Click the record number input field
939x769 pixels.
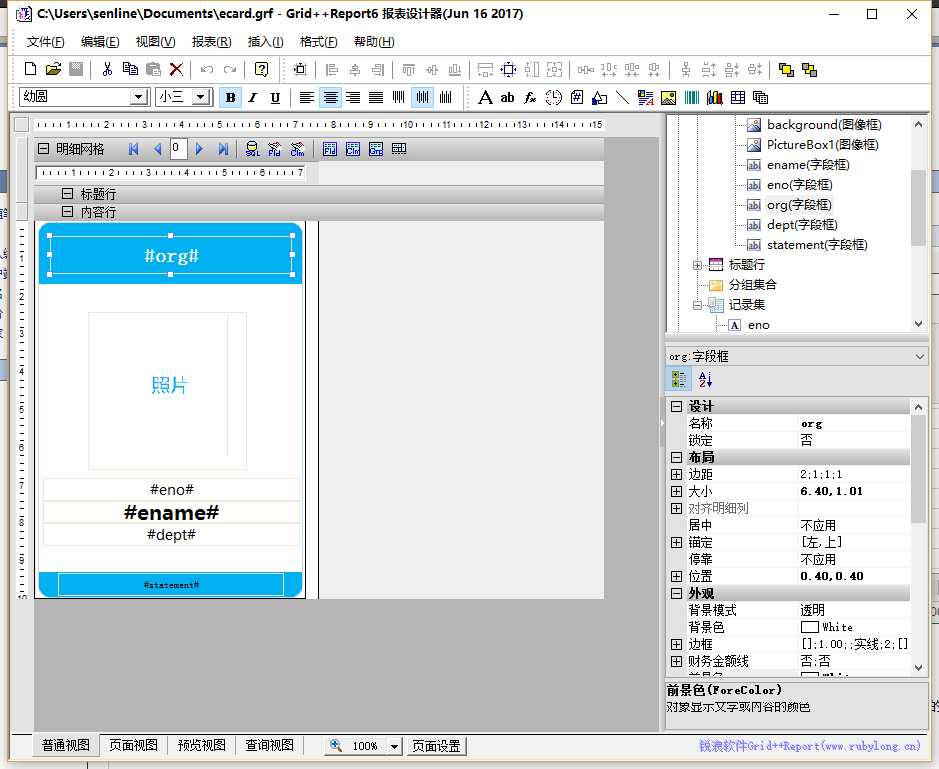pos(178,149)
